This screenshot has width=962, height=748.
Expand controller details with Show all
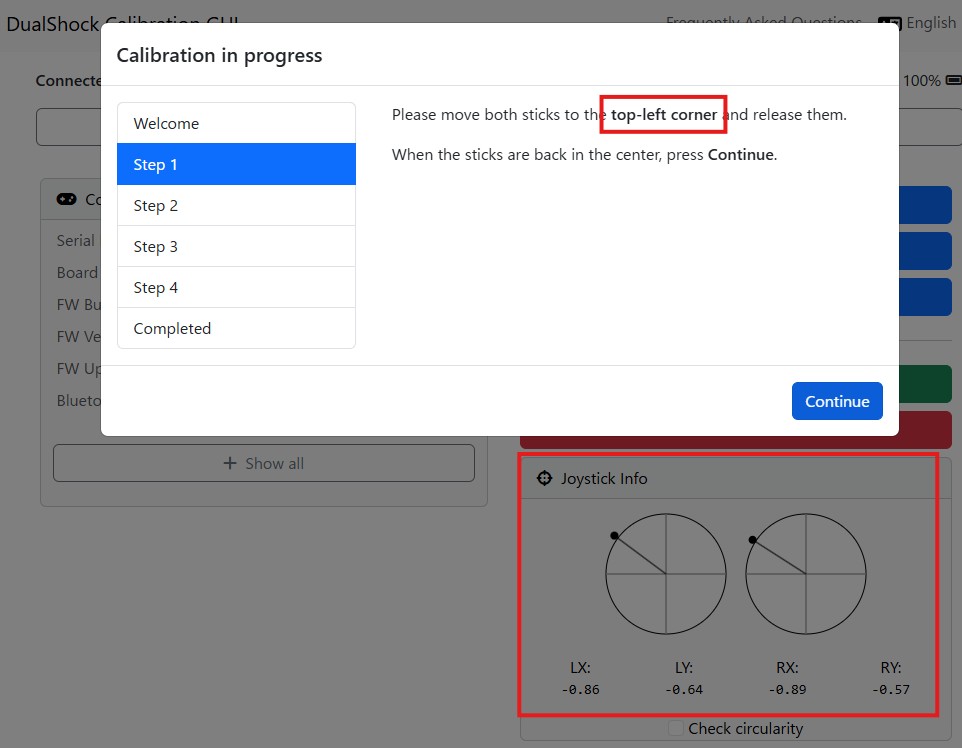click(264, 464)
